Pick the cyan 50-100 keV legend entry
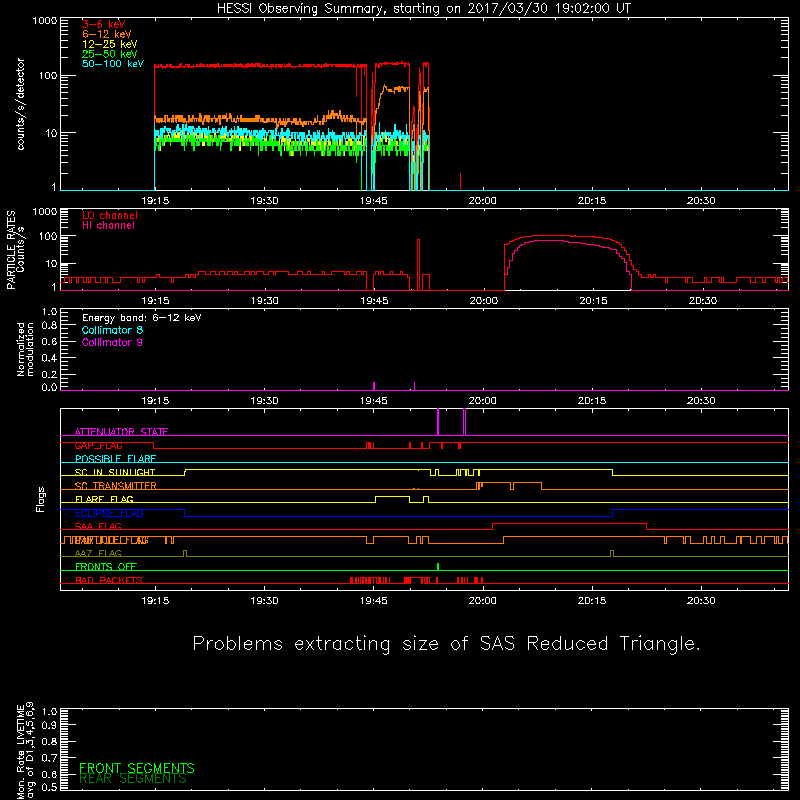The width and height of the screenshot is (800, 800). coord(113,64)
